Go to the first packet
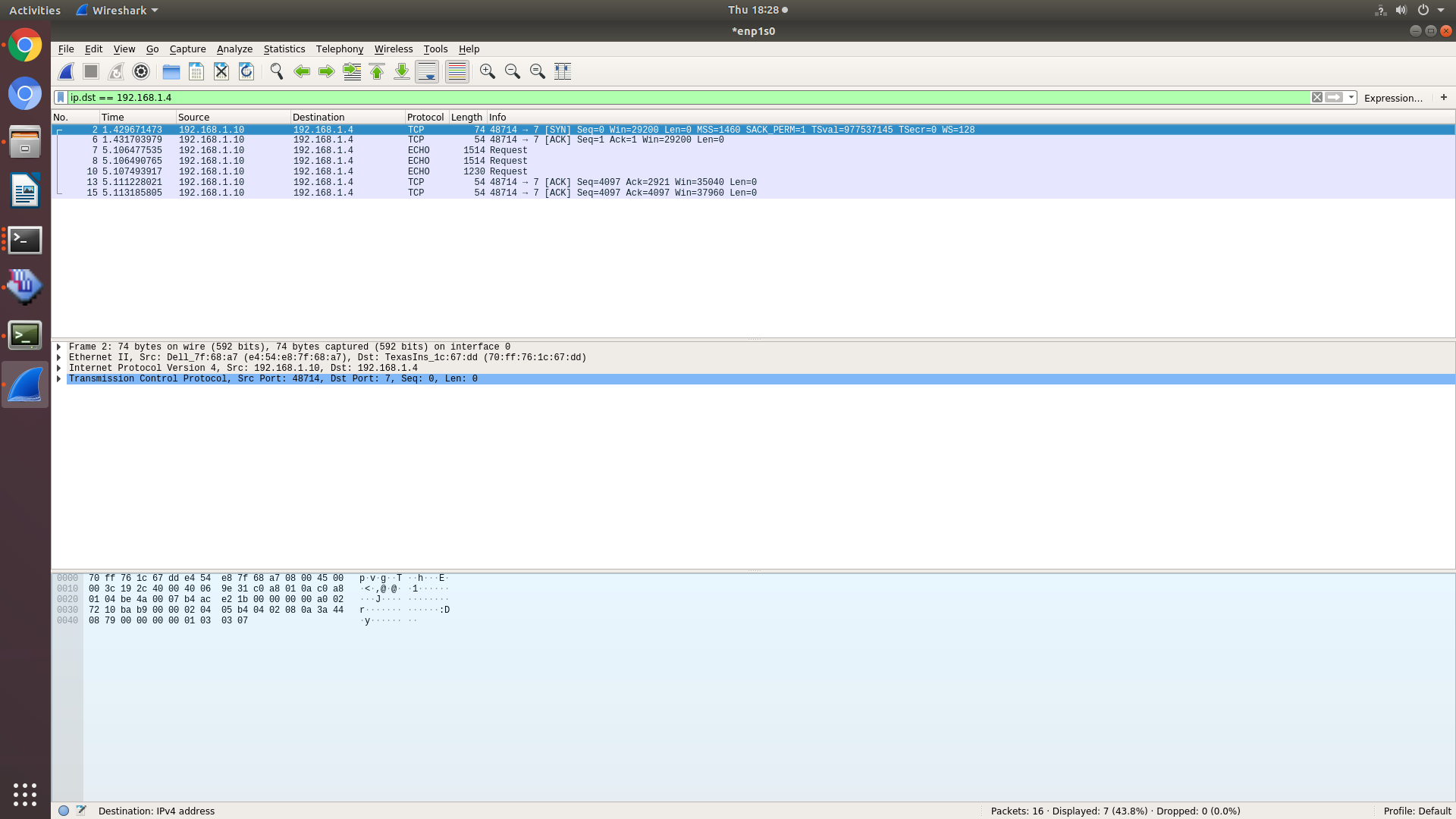This screenshot has width=1456, height=819. coord(377,71)
